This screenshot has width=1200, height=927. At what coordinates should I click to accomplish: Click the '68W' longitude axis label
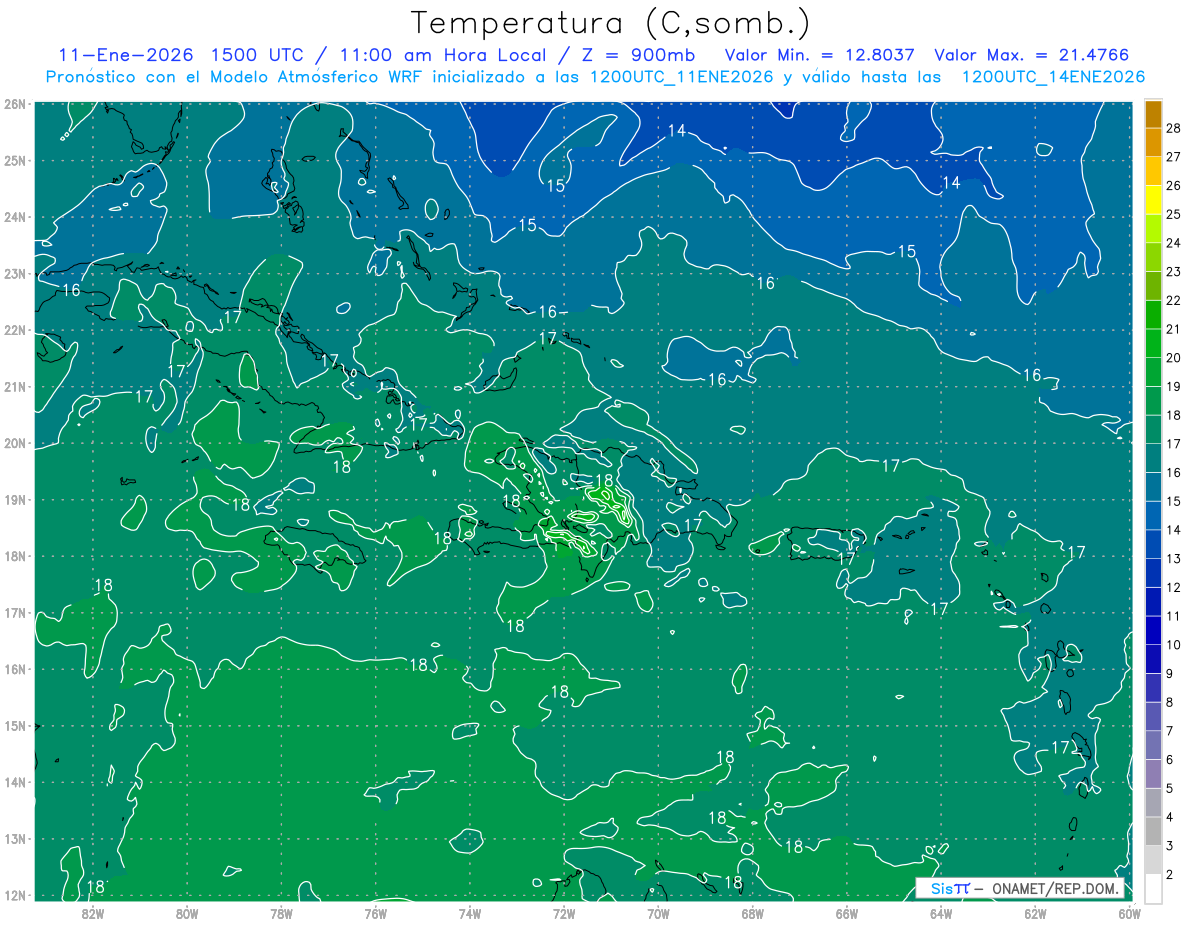[753, 913]
